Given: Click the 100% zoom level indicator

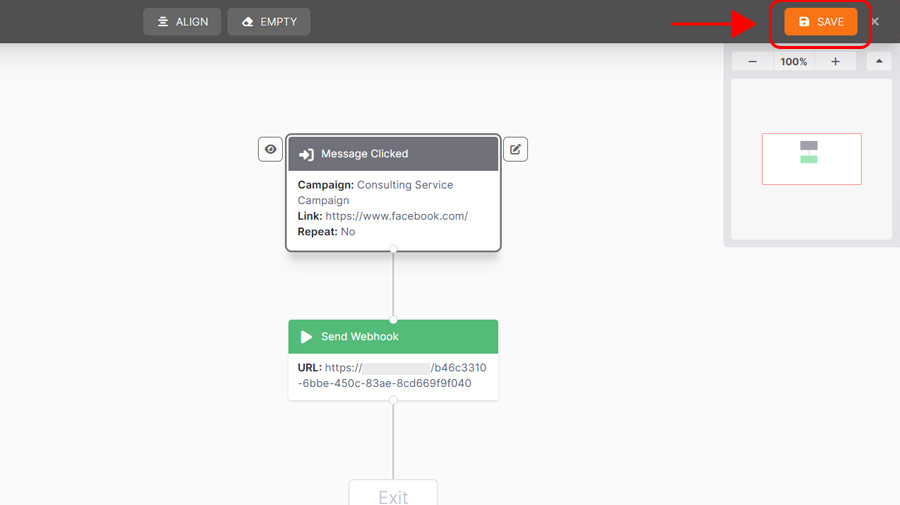Looking at the screenshot, I should click(794, 62).
